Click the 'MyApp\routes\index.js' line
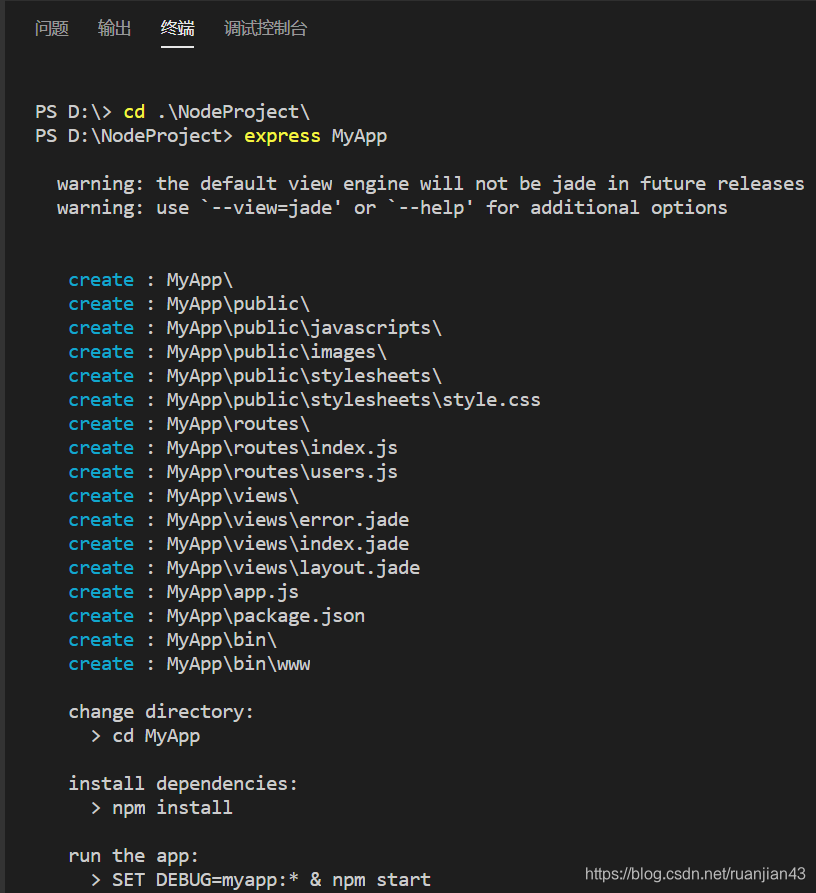The height and width of the screenshot is (893, 816). click(x=233, y=448)
